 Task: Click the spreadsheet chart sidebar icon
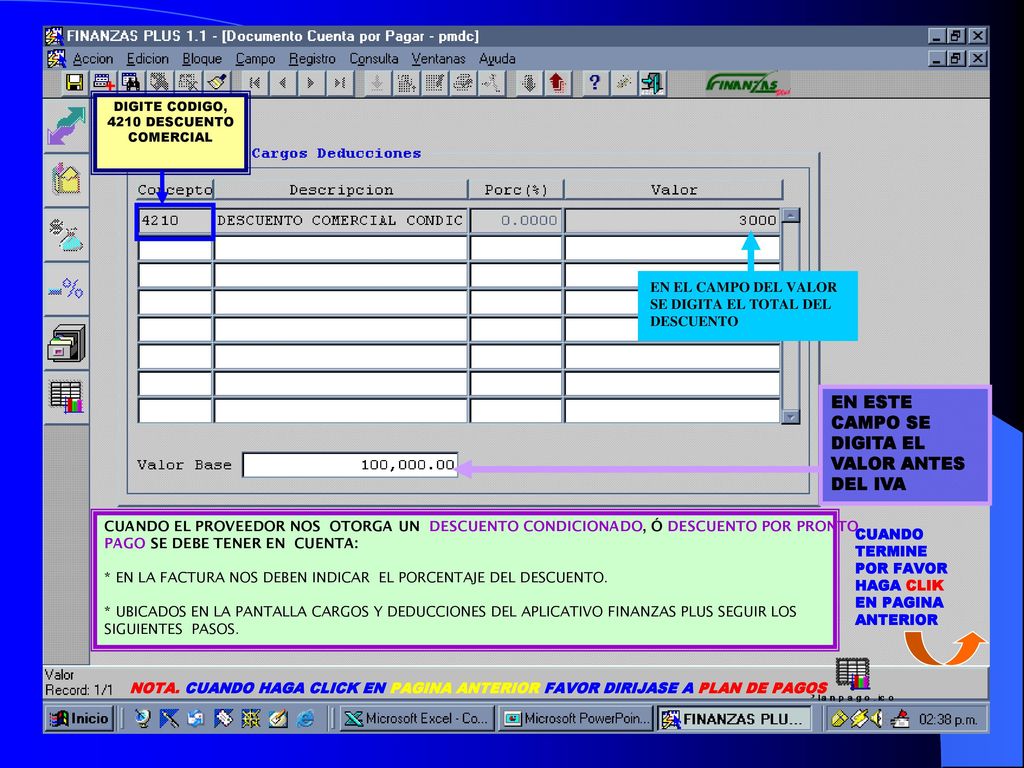pyautogui.click(x=66, y=396)
